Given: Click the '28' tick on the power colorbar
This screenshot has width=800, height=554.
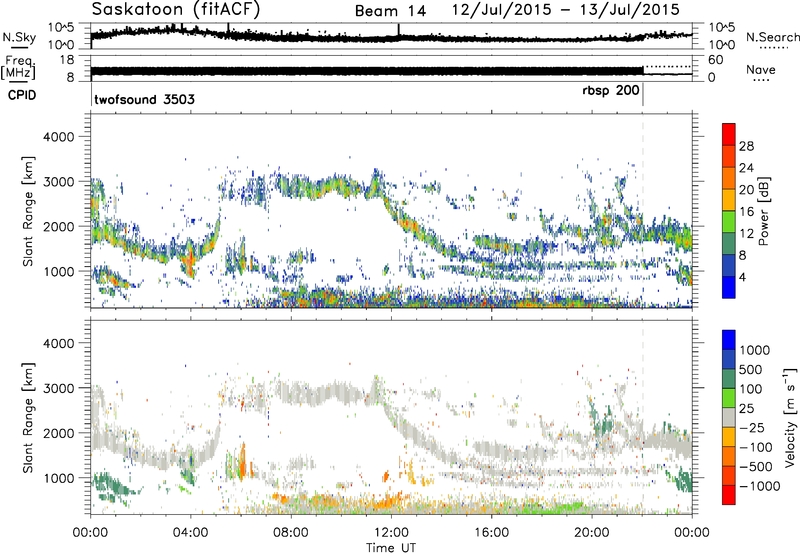Looking at the screenshot, I should [x=746, y=146].
